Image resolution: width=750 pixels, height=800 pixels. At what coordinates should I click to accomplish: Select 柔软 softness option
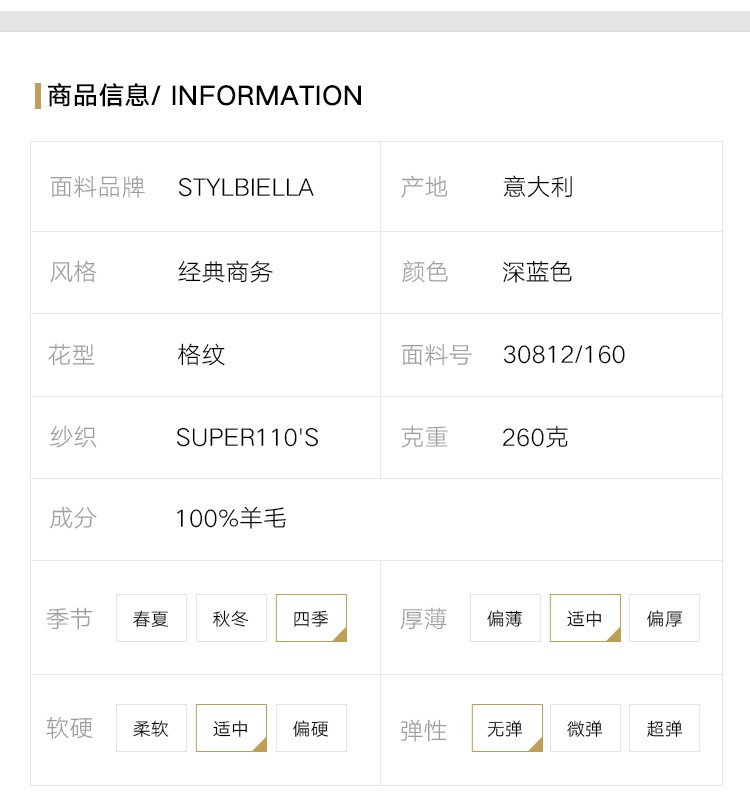coord(151,728)
